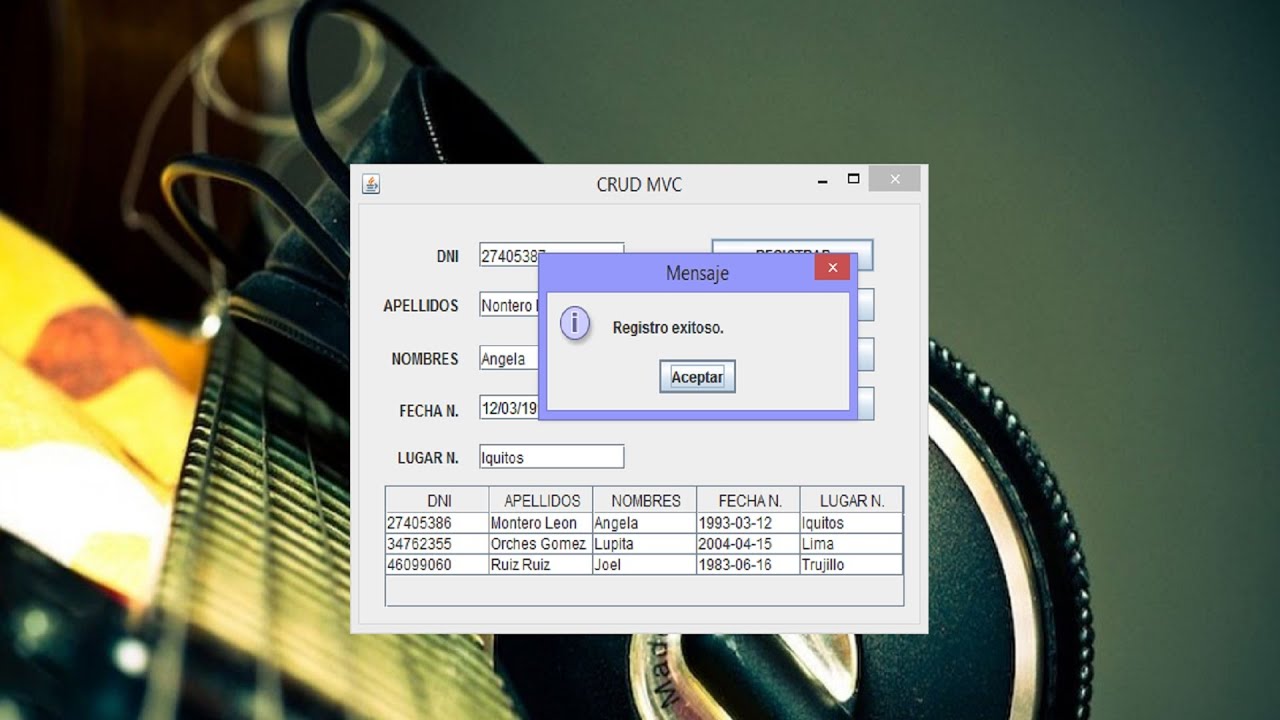The image size is (1280, 720).
Task: Click the APELLIDOS column header in table
Action: point(541,500)
